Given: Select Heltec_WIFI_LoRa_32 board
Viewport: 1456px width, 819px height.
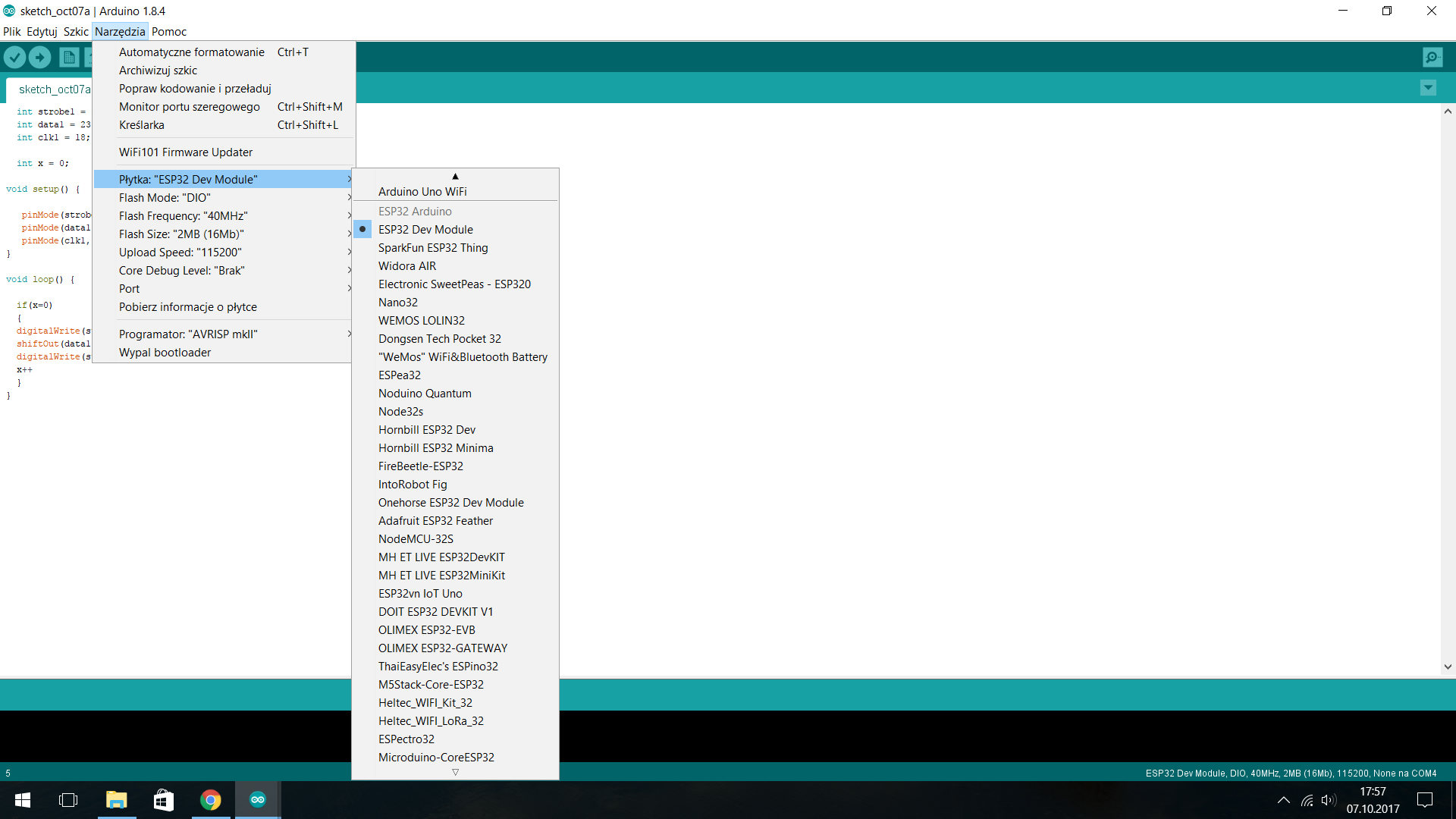Looking at the screenshot, I should click(x=455, y=720).
